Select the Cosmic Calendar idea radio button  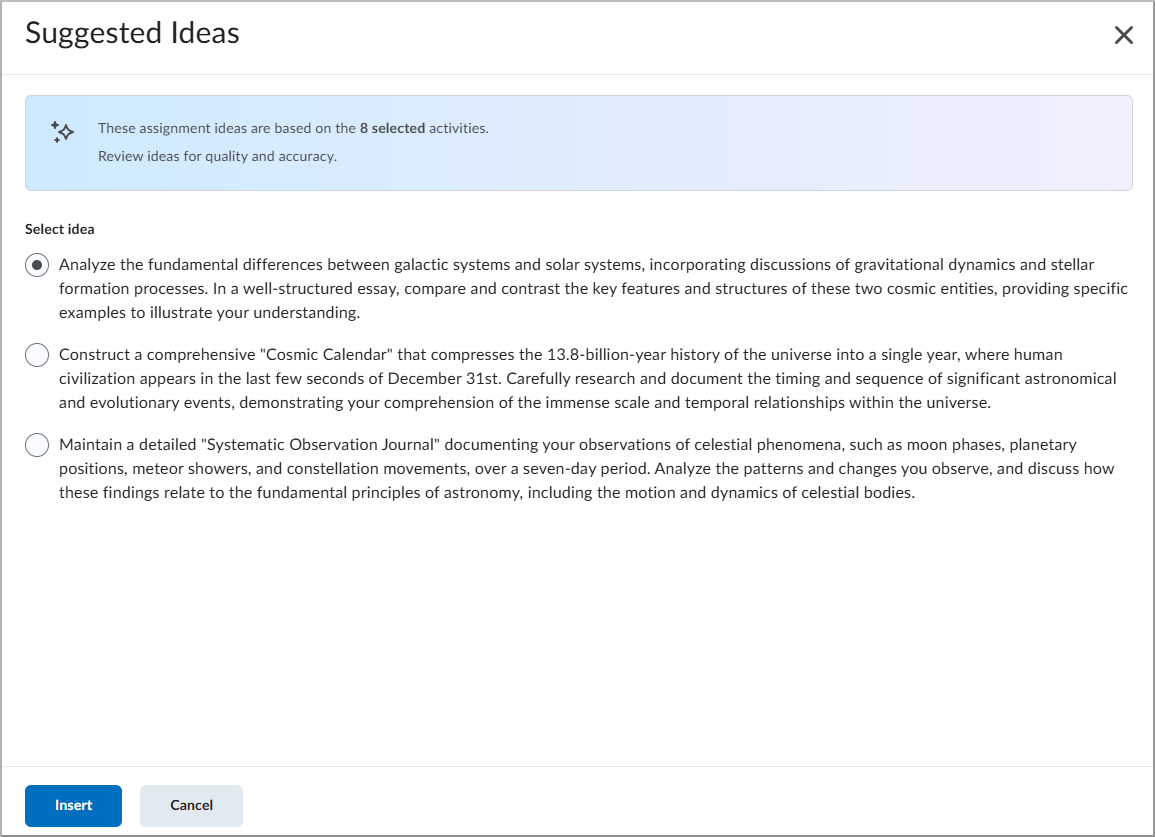coord(36,354)
